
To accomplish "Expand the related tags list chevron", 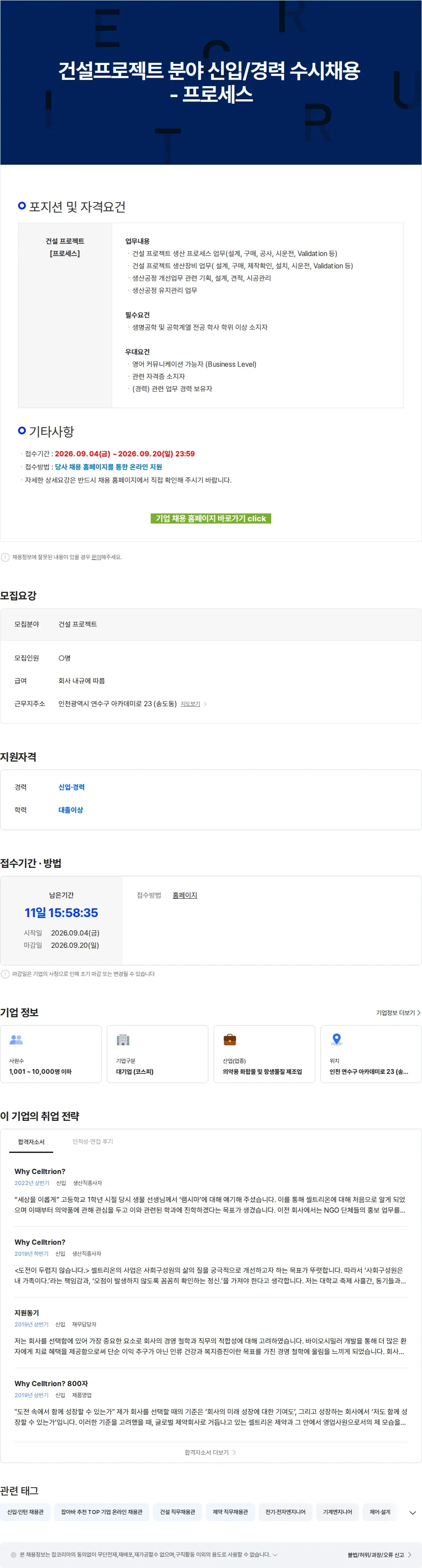I will click(413, 1513).
